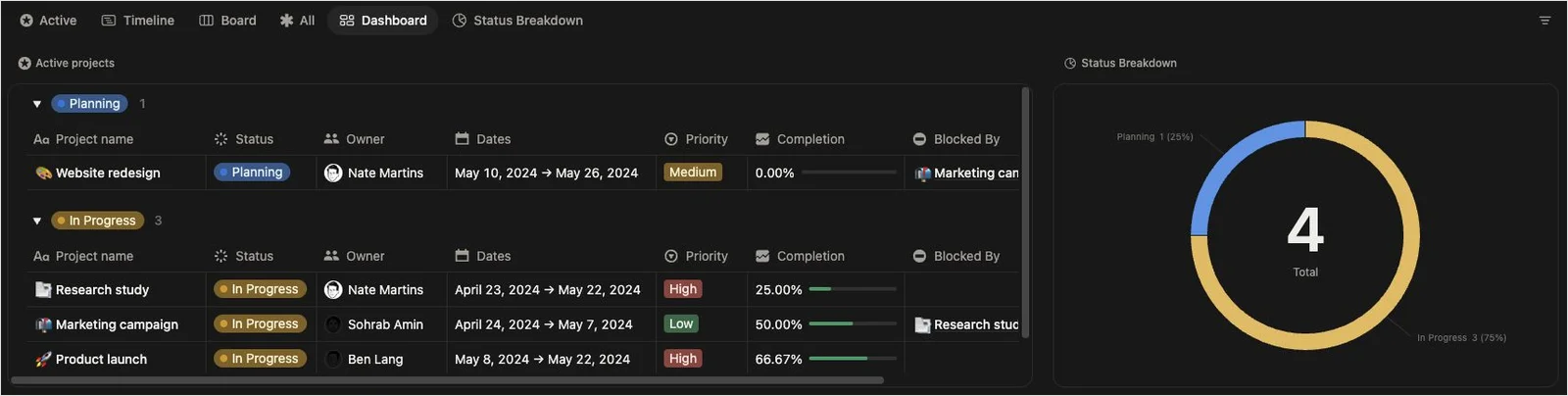Click Medium priority tag for Website redesign
The height and width of the screenshot is (396, 1568).
[x=693, y=173]
